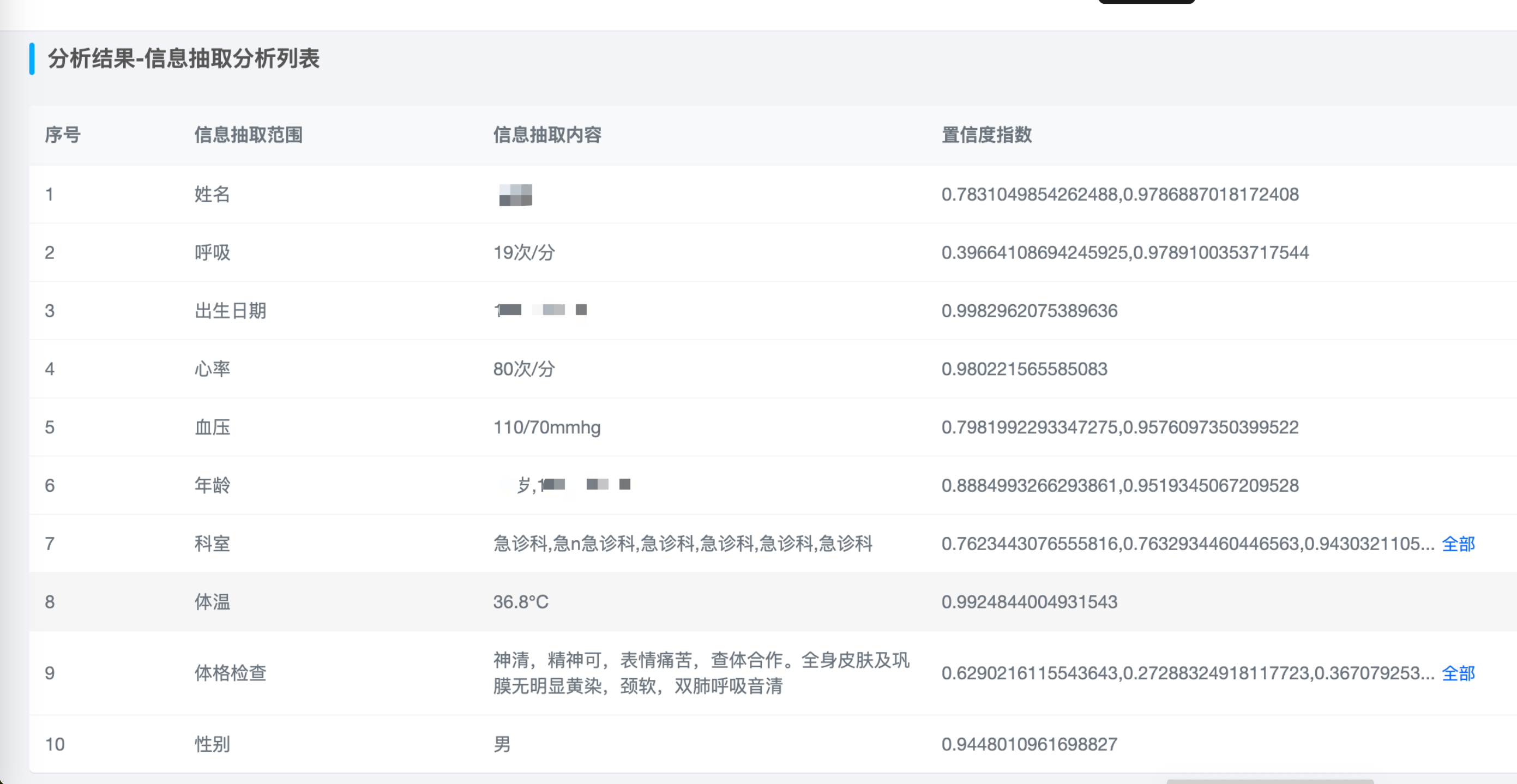Screen dimensions: 1517x784
Task: Click the 80次/分 heart rate value
Action: 523,369
